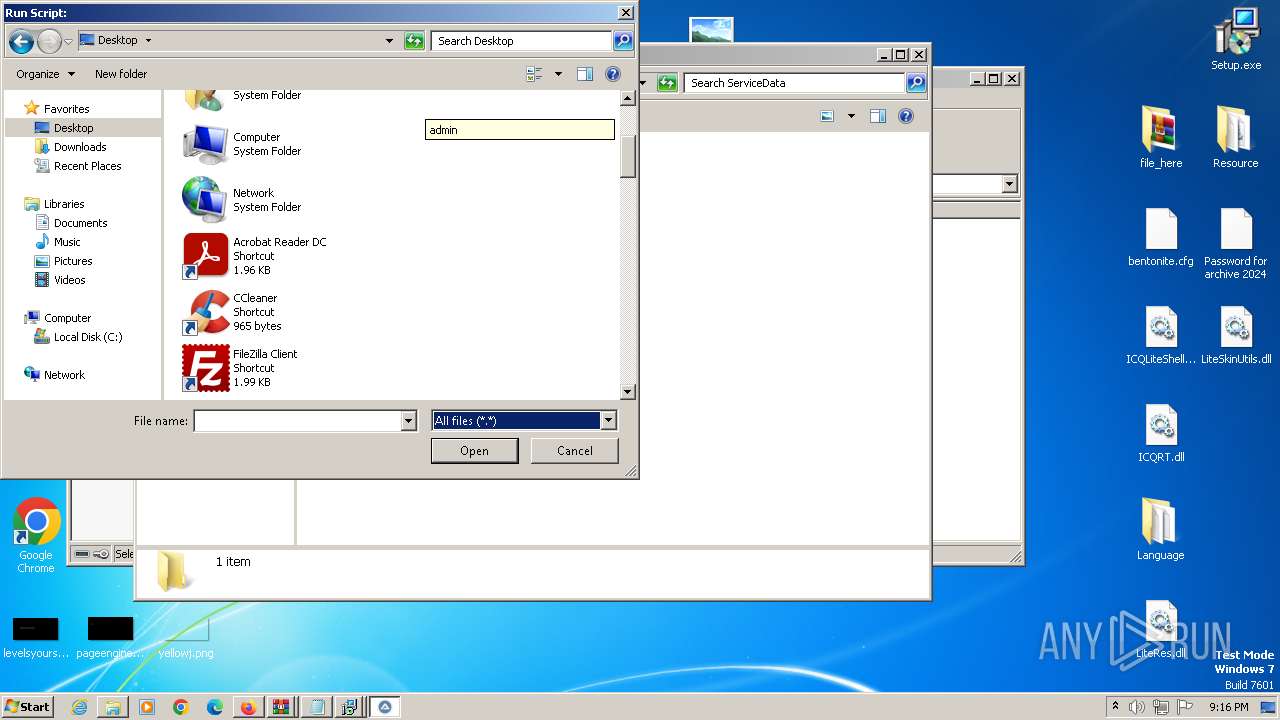This screenshot has width=1280, height=720.
Task: Select the ICQRT.dll desktop file
Action: click(x=1161, y=434)
